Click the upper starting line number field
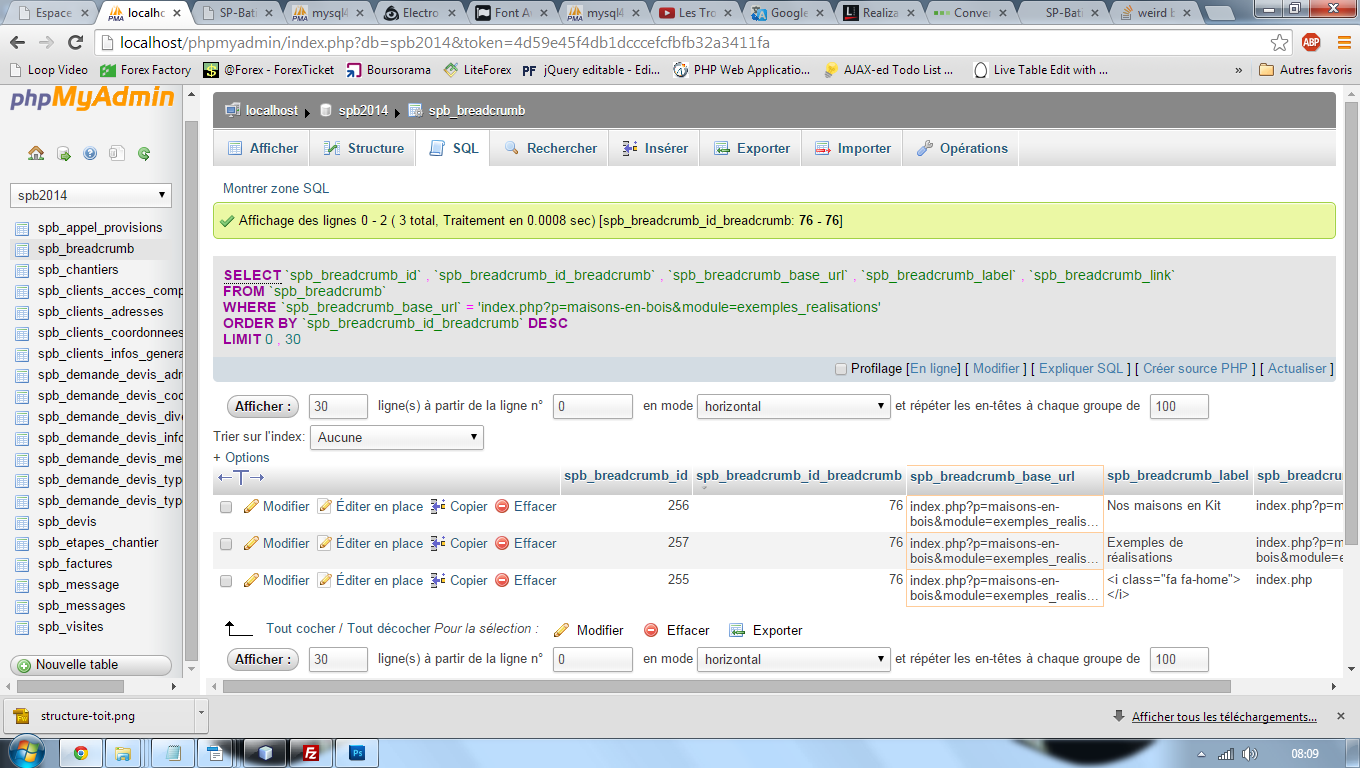Screen dimensions: 1360x768 tap(592, 406)
